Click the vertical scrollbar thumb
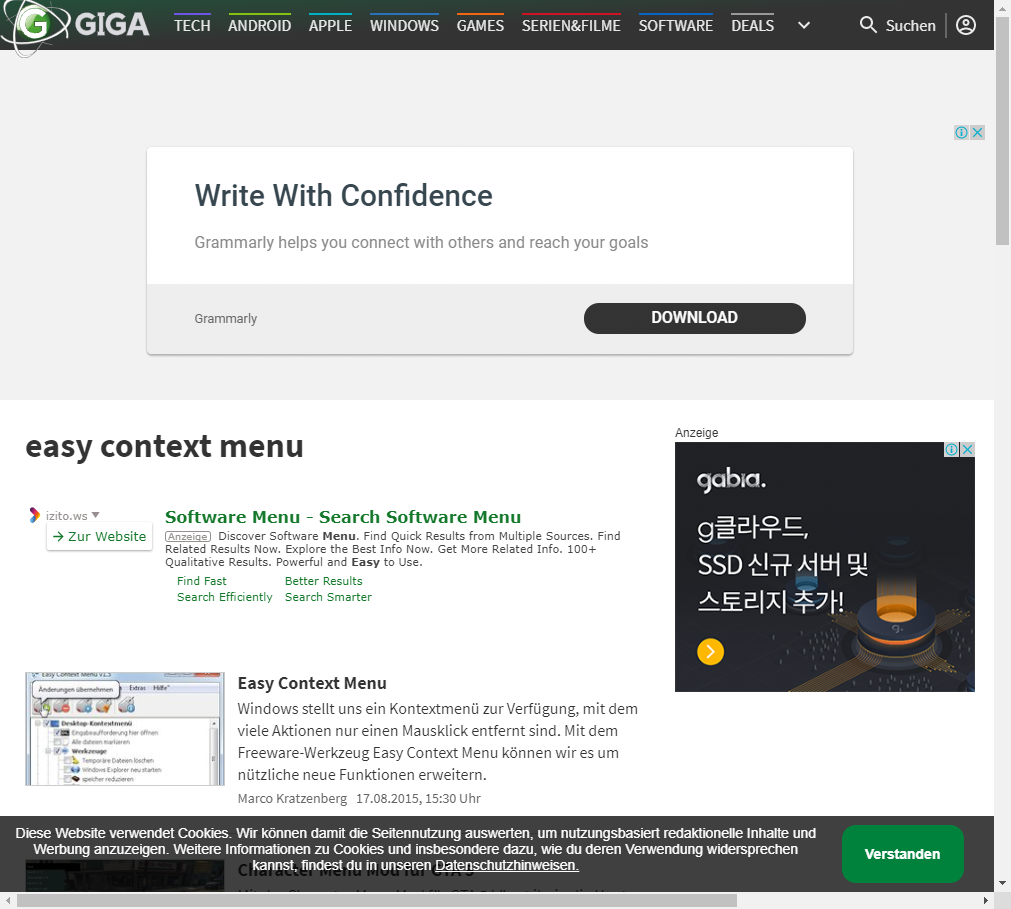 1002,132
